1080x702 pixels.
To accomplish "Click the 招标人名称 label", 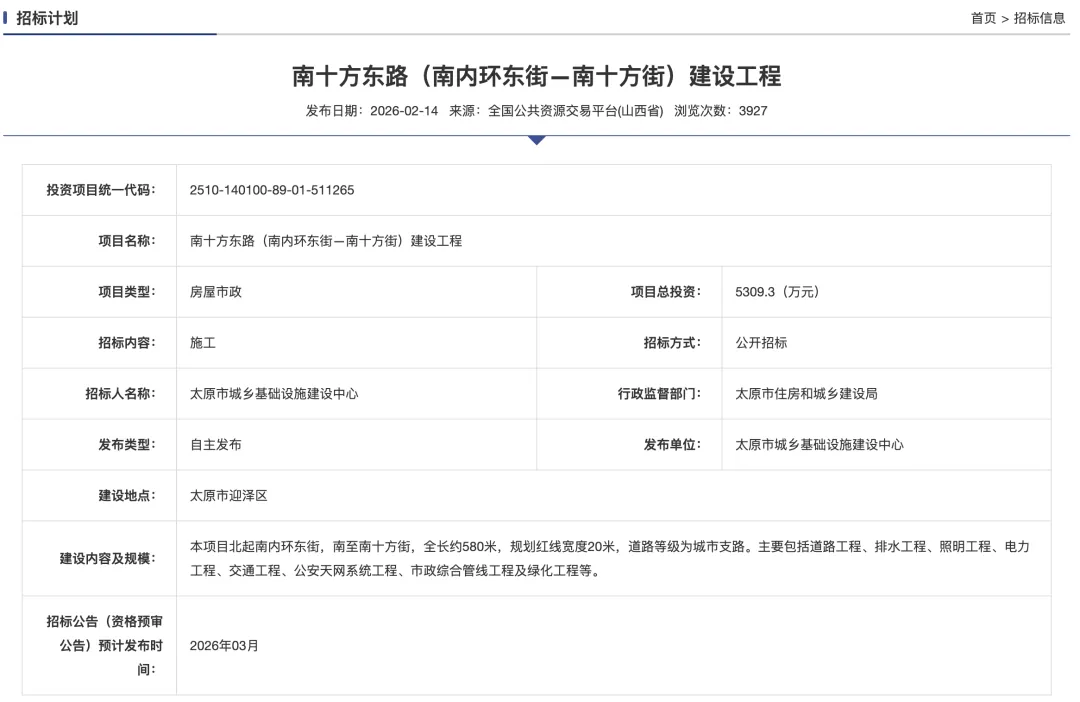I will 121,394.
